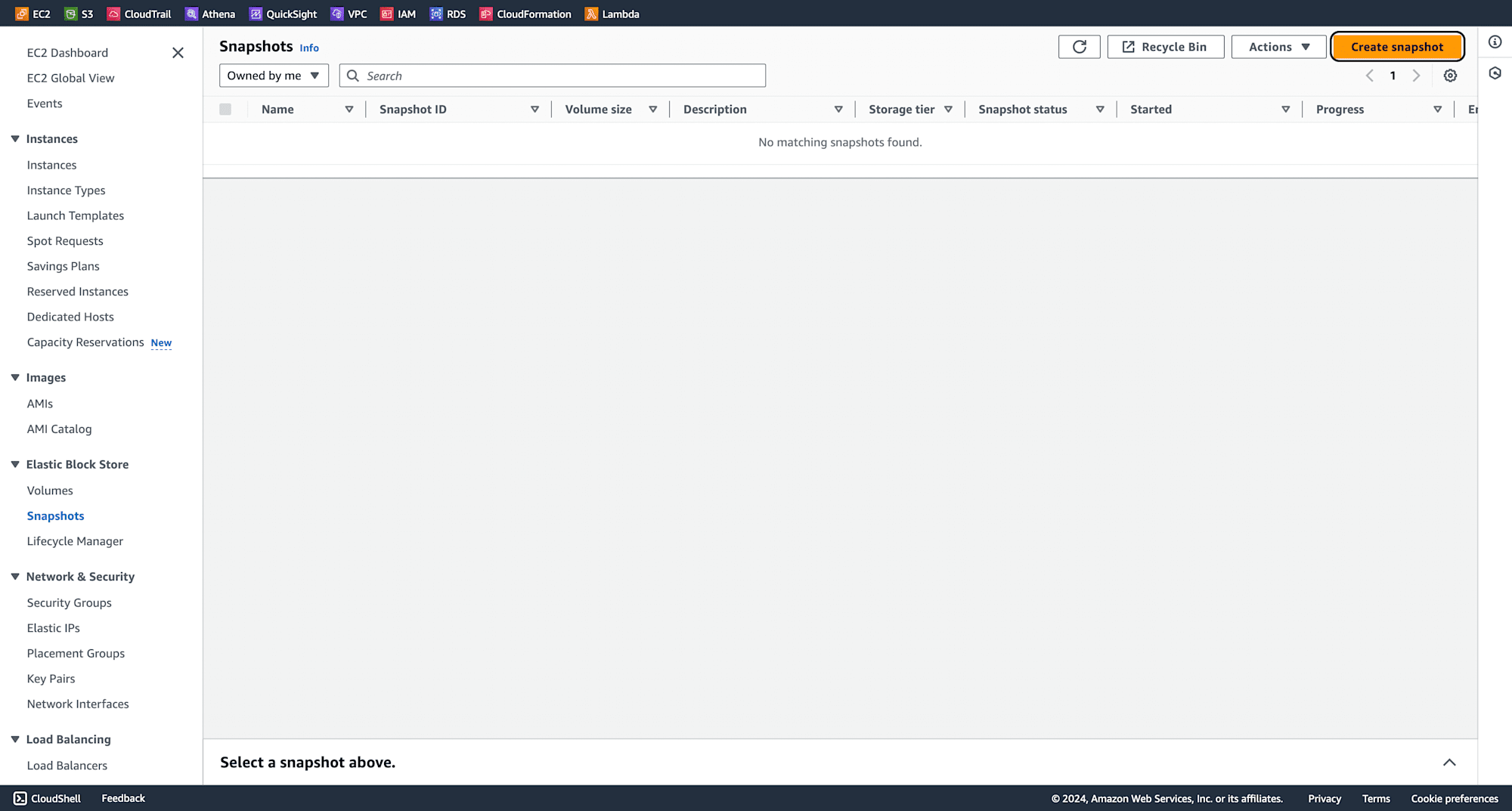Open Cookie preferences
Image resolution: width=1512 pixels, height=811 pixels.
pyautogui.click(x=1455, y=798)
